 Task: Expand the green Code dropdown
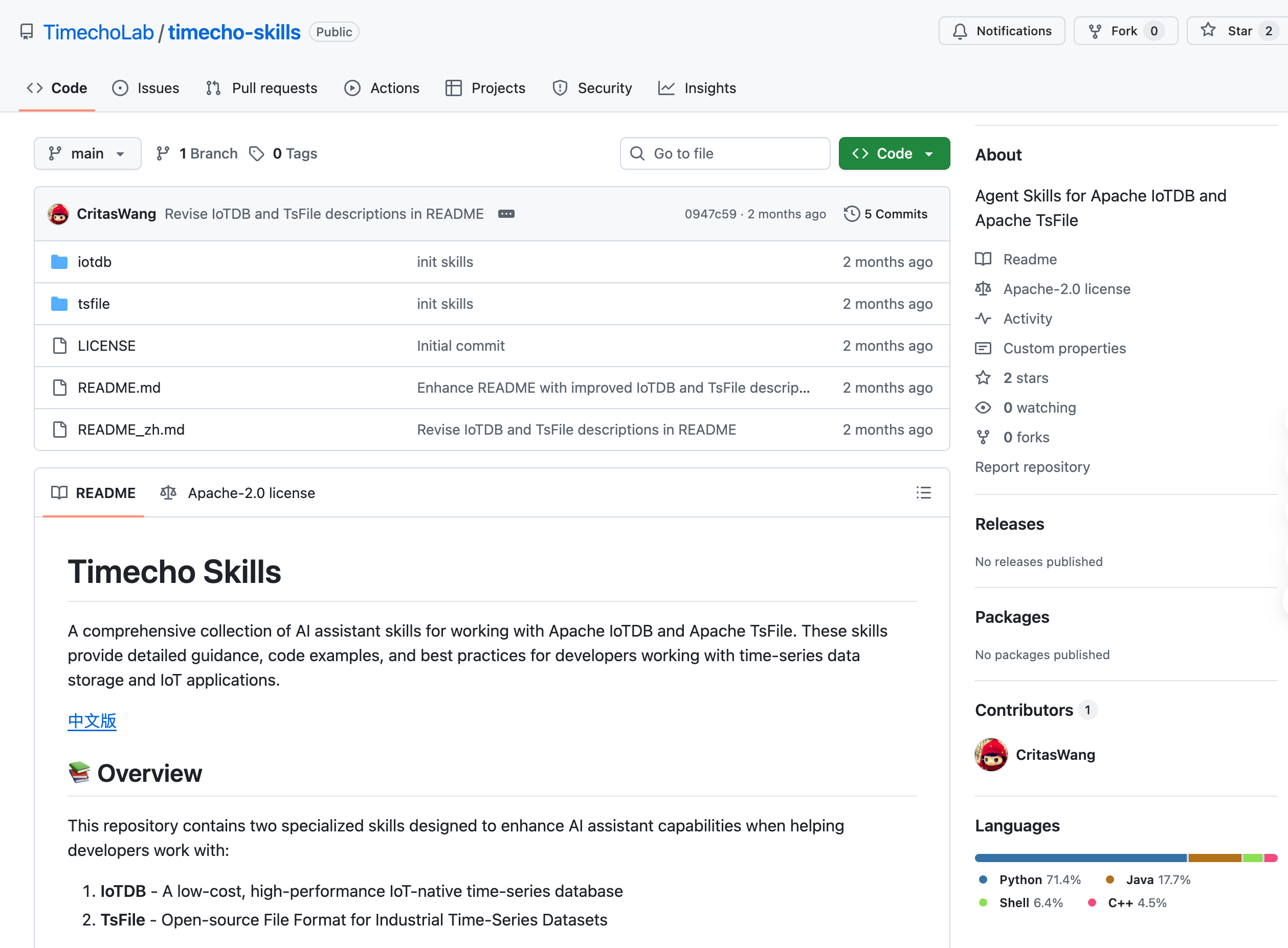[x=894, y=153]
